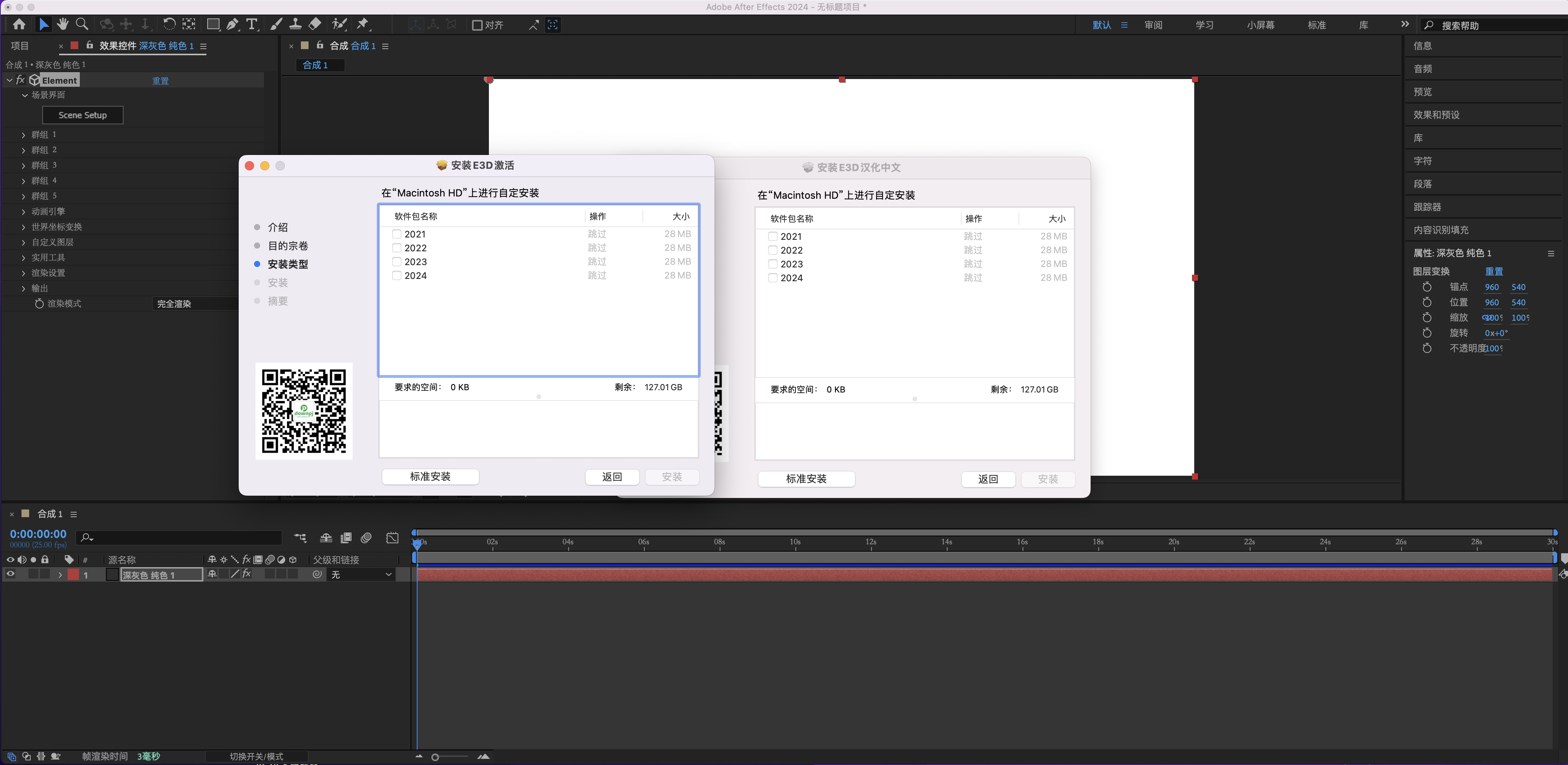
Task: Click 标准安装 in the E3D installer
Action: pos(430,476)
